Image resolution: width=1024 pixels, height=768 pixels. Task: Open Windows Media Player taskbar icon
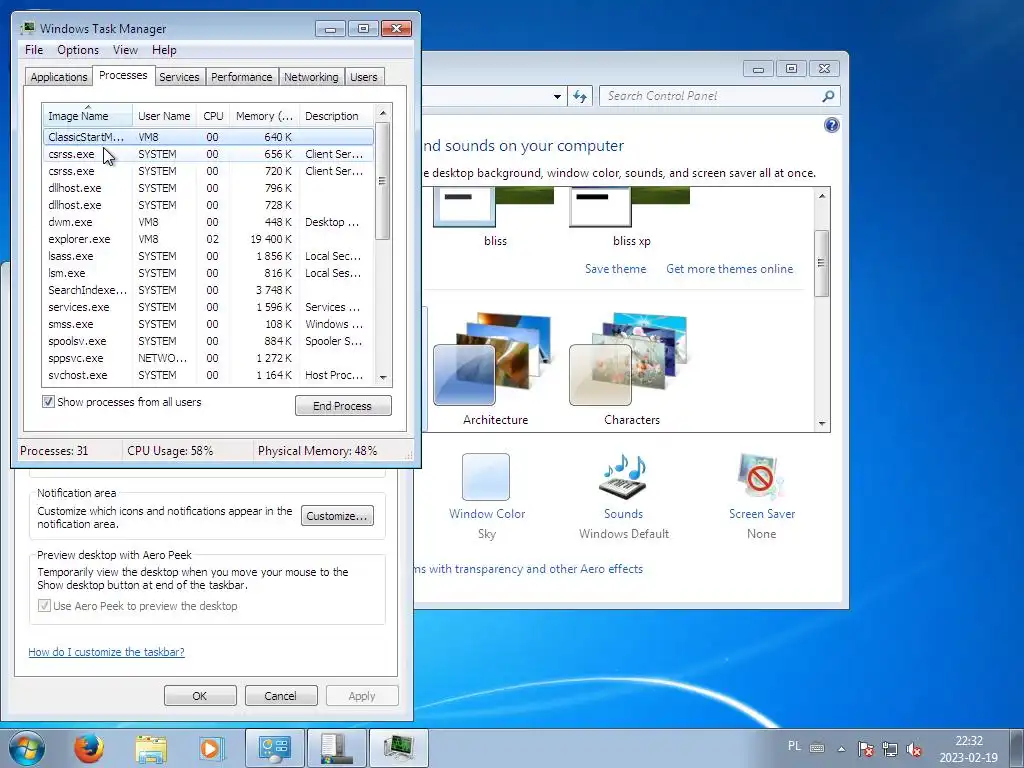point(212,749)
